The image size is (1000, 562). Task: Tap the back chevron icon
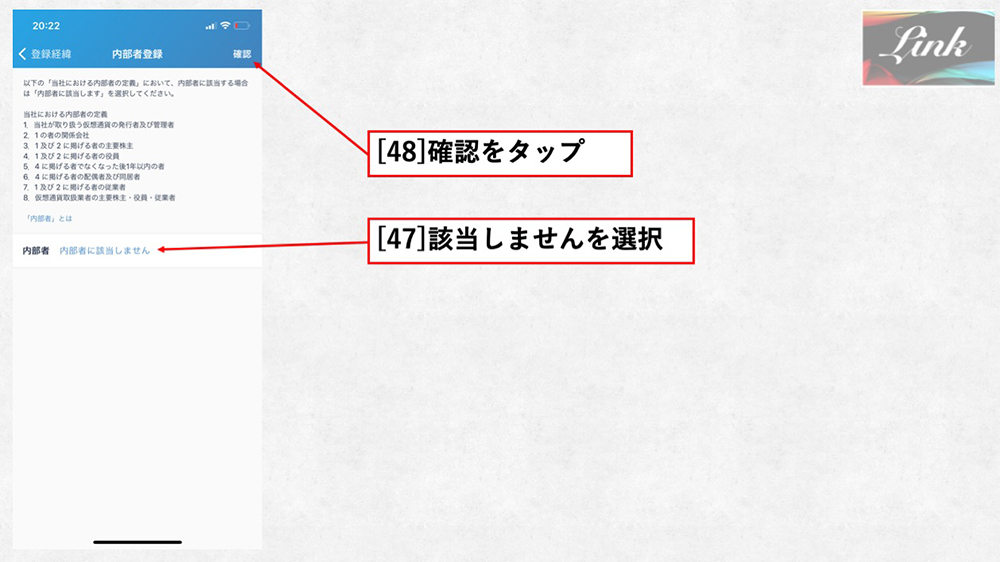(x=22, y=54)
